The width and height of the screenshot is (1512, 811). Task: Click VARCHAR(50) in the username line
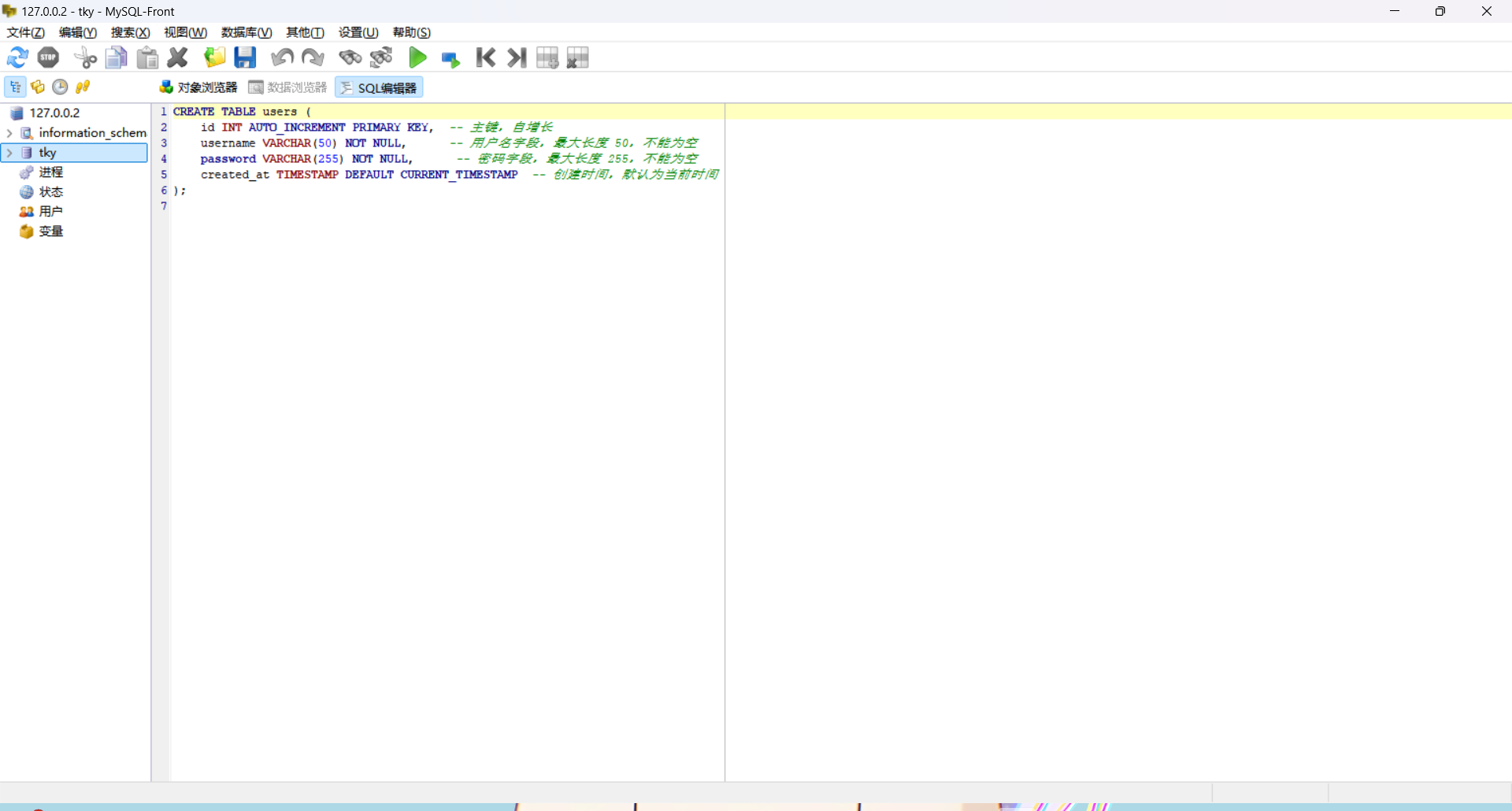pos(299,143)
